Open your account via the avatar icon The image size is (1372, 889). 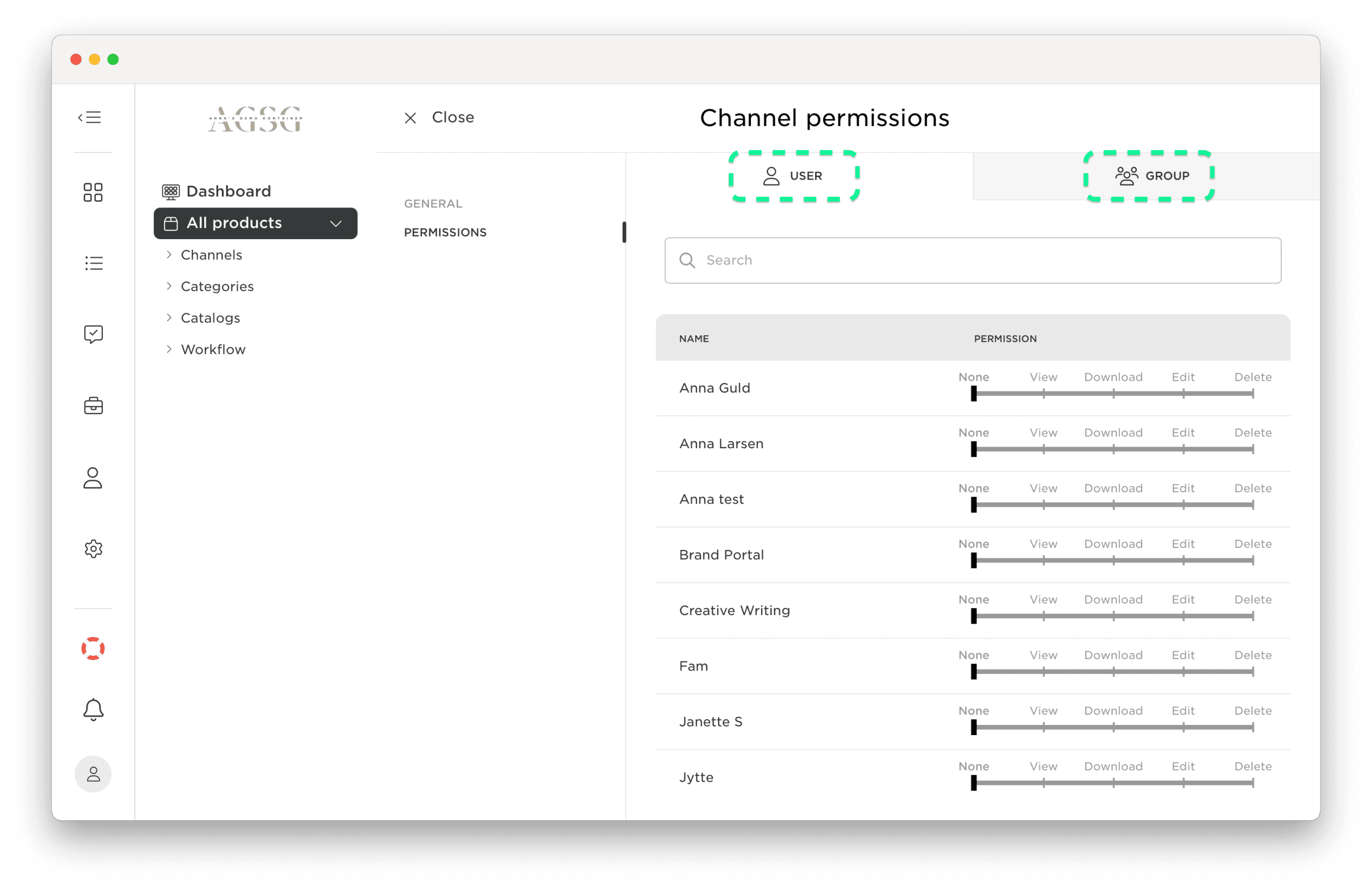pos(93,774)
